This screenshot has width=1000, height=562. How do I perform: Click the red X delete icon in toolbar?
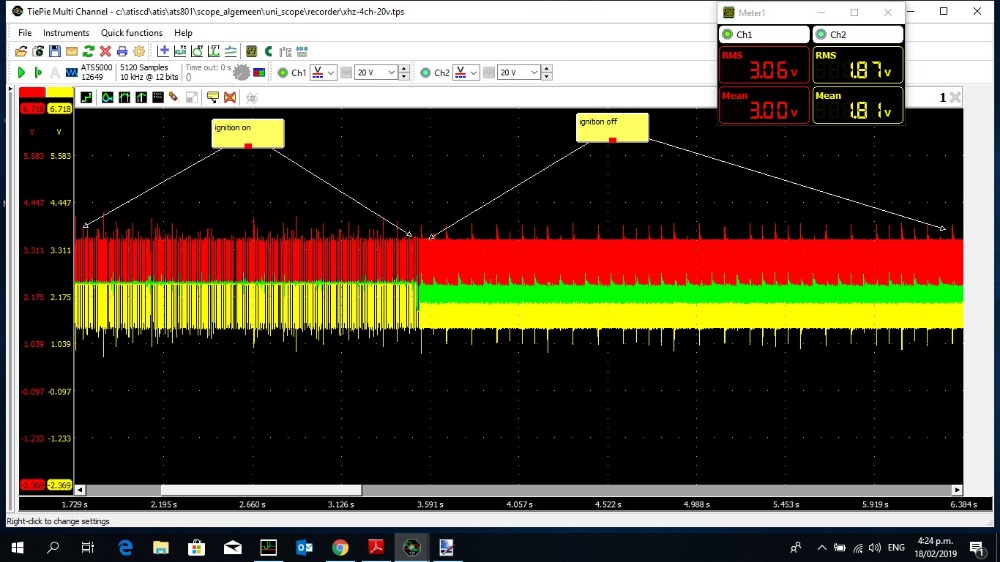pyautogui.click(x=105, y=51)
